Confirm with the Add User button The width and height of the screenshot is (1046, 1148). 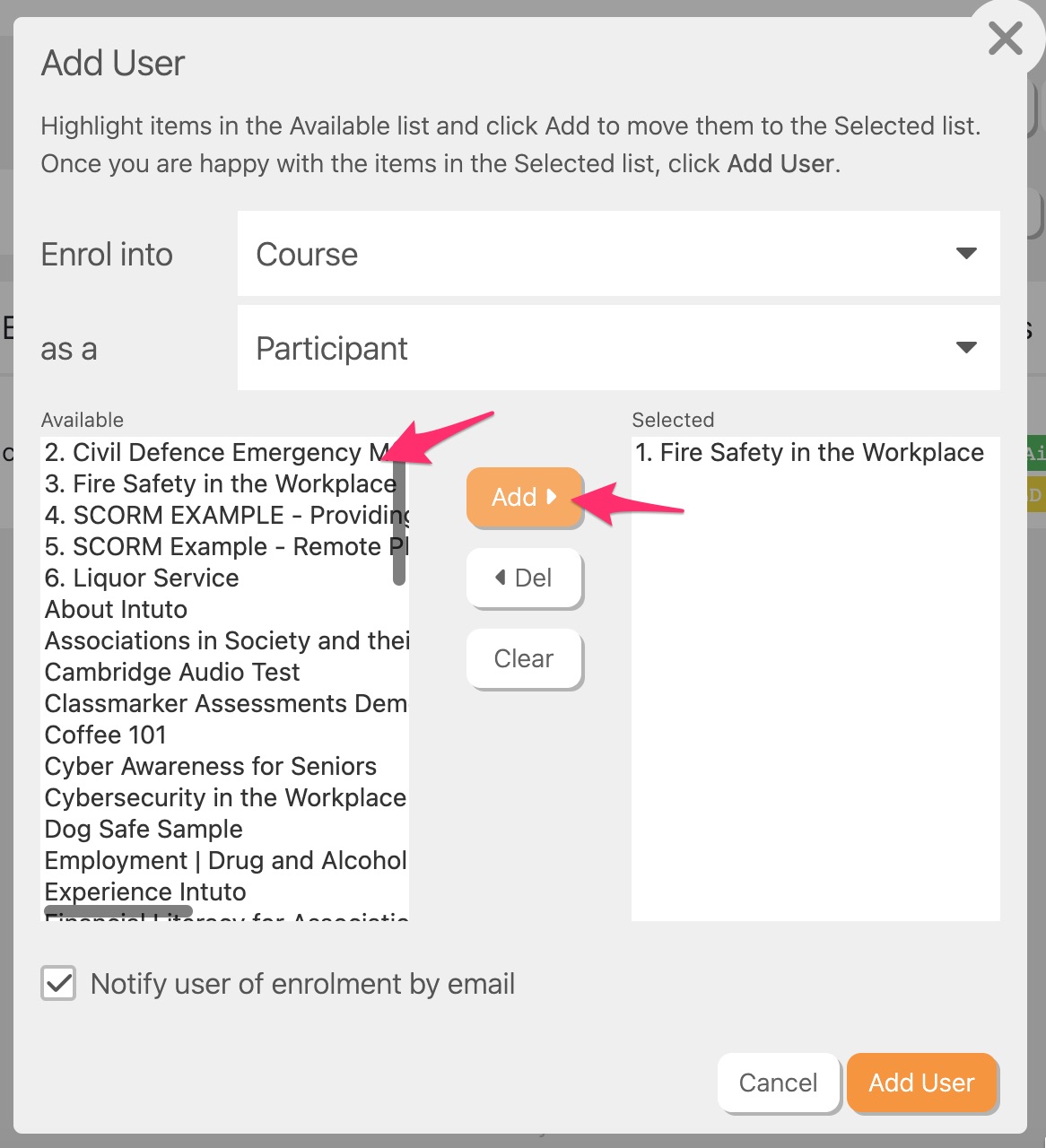click(921, 1083)
